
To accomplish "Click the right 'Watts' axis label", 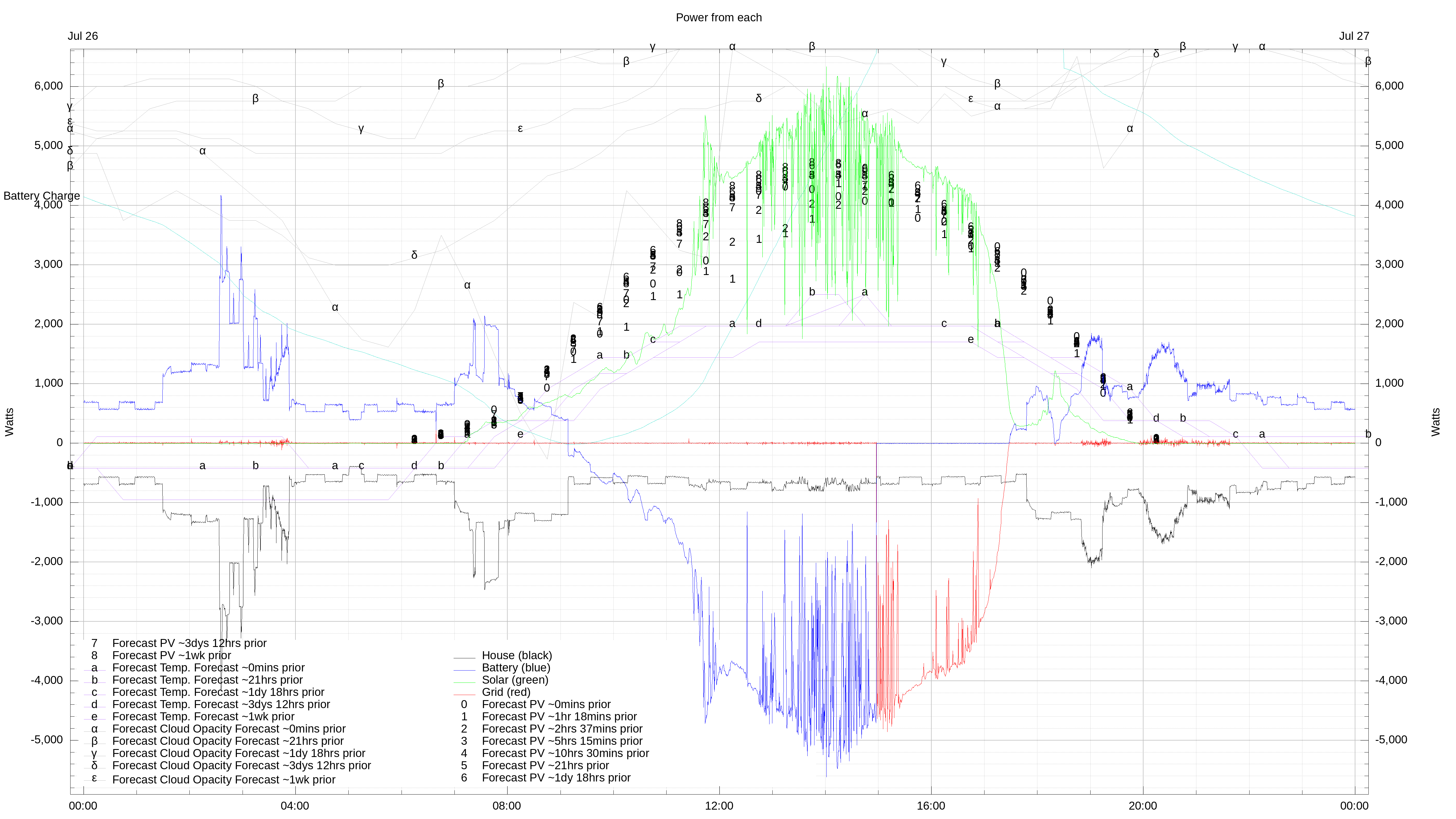I will click(1436, 422).
